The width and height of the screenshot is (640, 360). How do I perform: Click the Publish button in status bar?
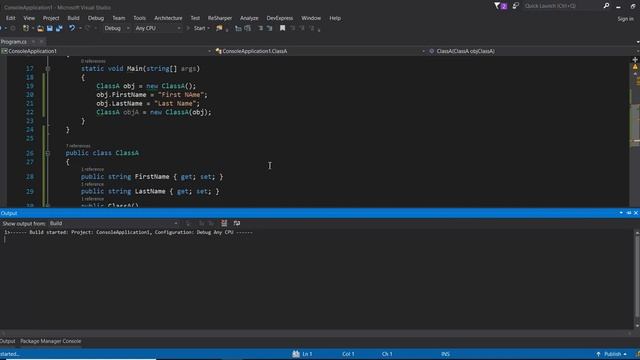612,354
